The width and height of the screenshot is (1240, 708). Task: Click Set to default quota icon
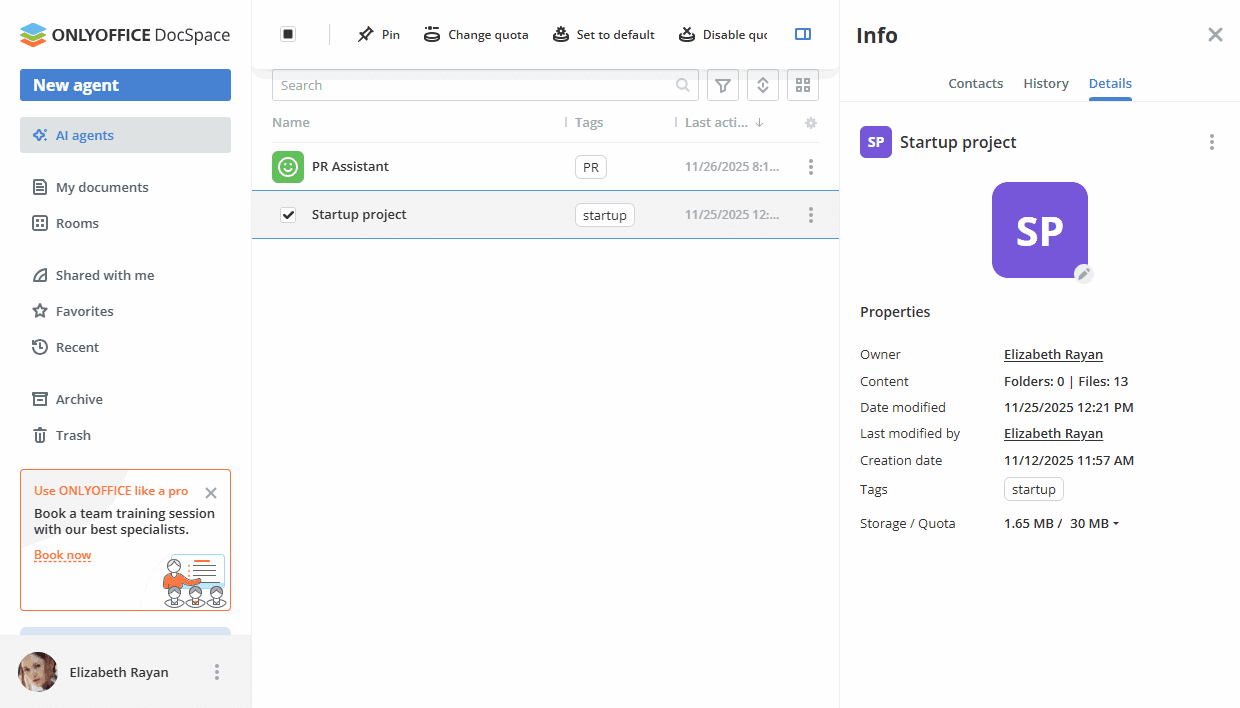(561, 35)
